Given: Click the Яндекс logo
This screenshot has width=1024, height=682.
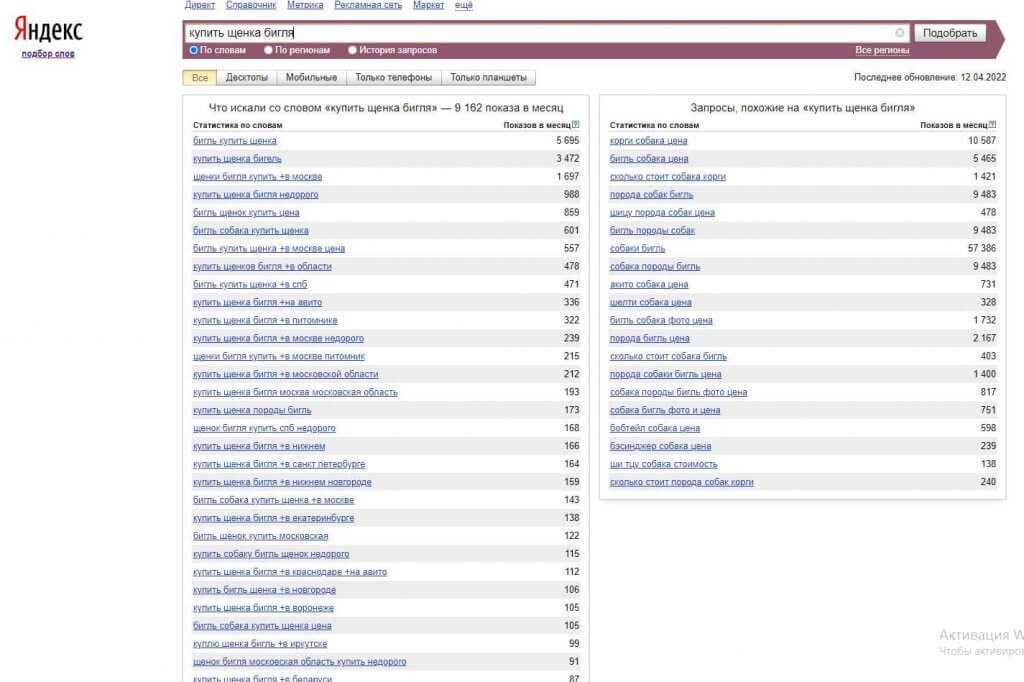Looking at the screenshot, I should coord(48,31).
